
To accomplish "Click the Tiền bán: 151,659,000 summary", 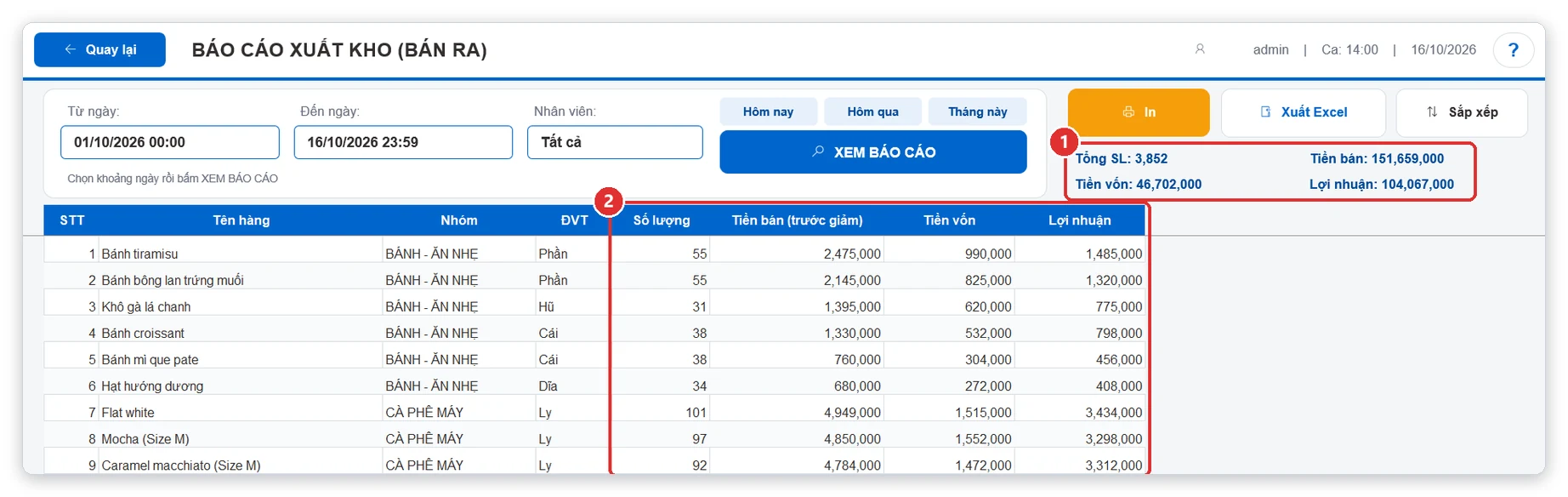I will click(1378, 158).
